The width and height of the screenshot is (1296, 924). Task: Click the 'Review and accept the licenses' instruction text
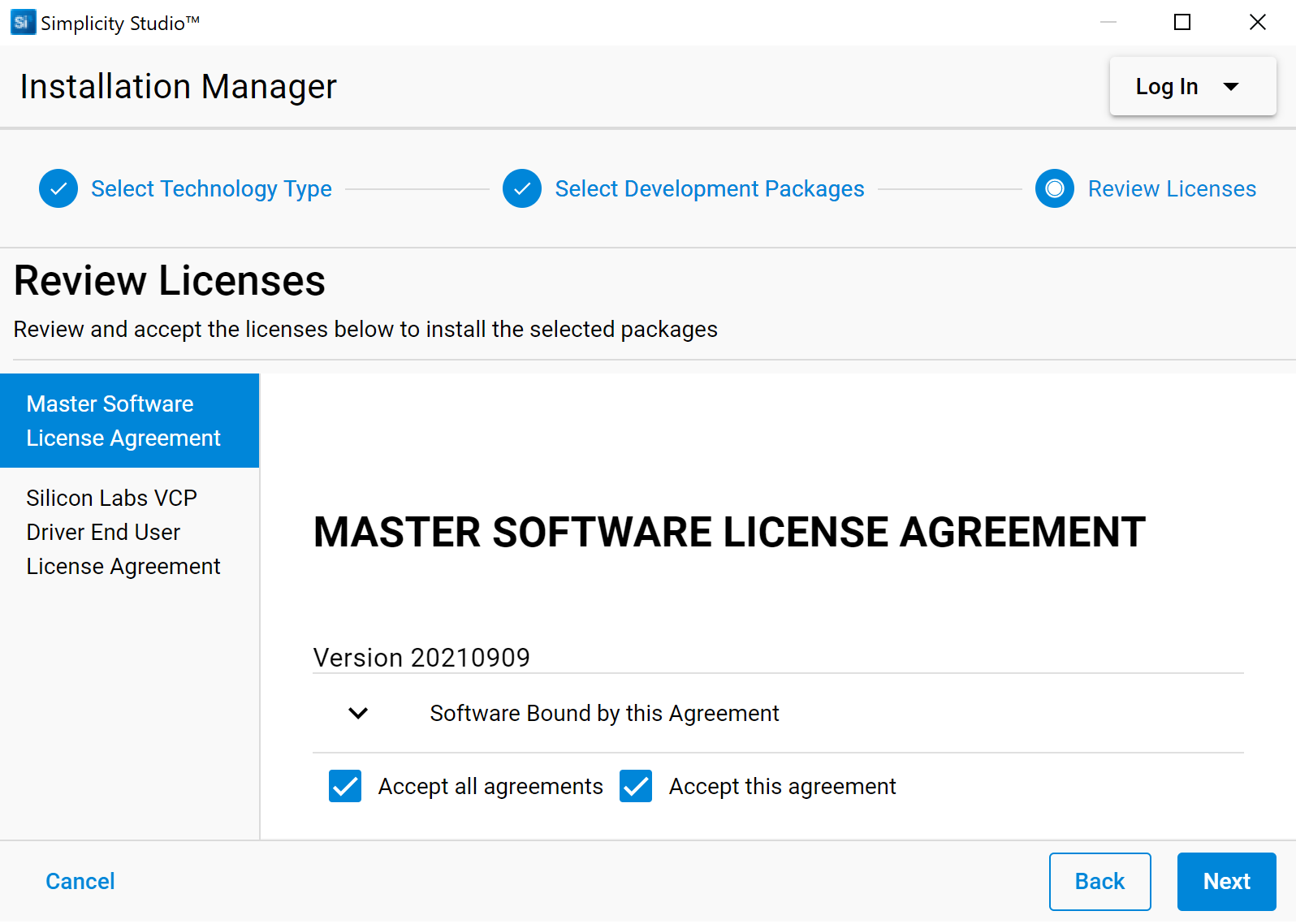[365, 330]
